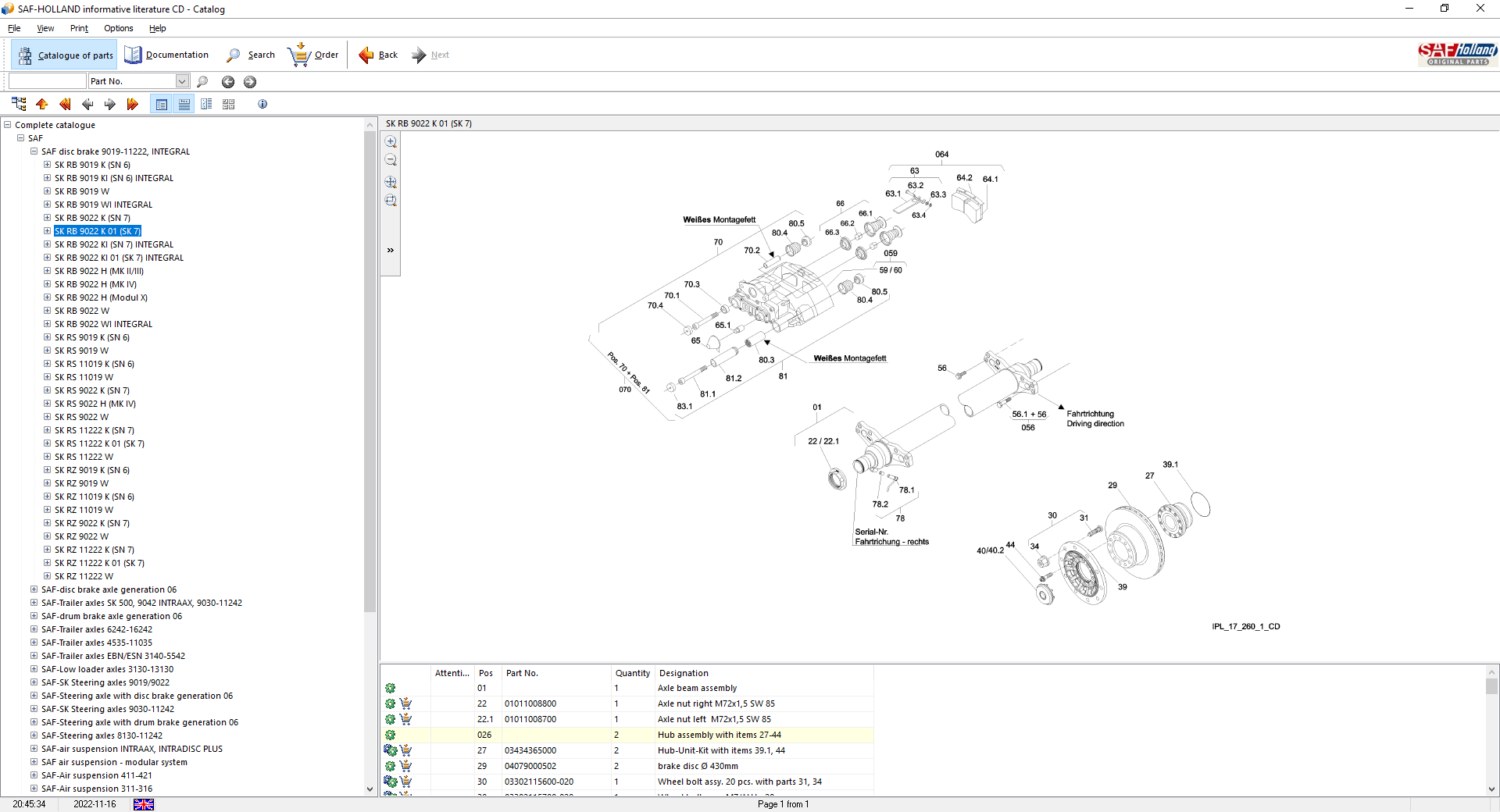
Task: Click the catalogue tree structure icon
Action: (x=20, y=104)
